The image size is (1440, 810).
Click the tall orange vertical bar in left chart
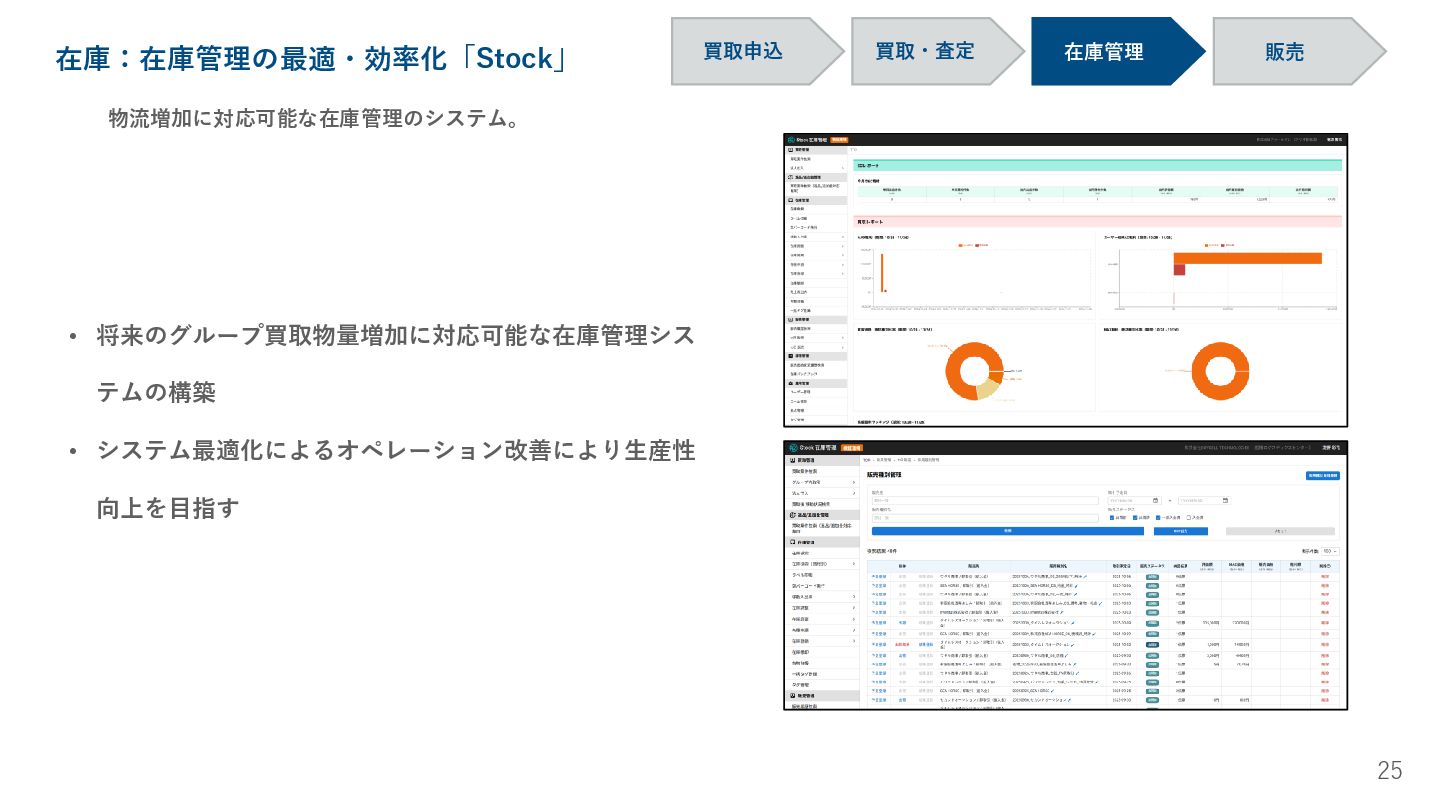[x=882, y=272]
